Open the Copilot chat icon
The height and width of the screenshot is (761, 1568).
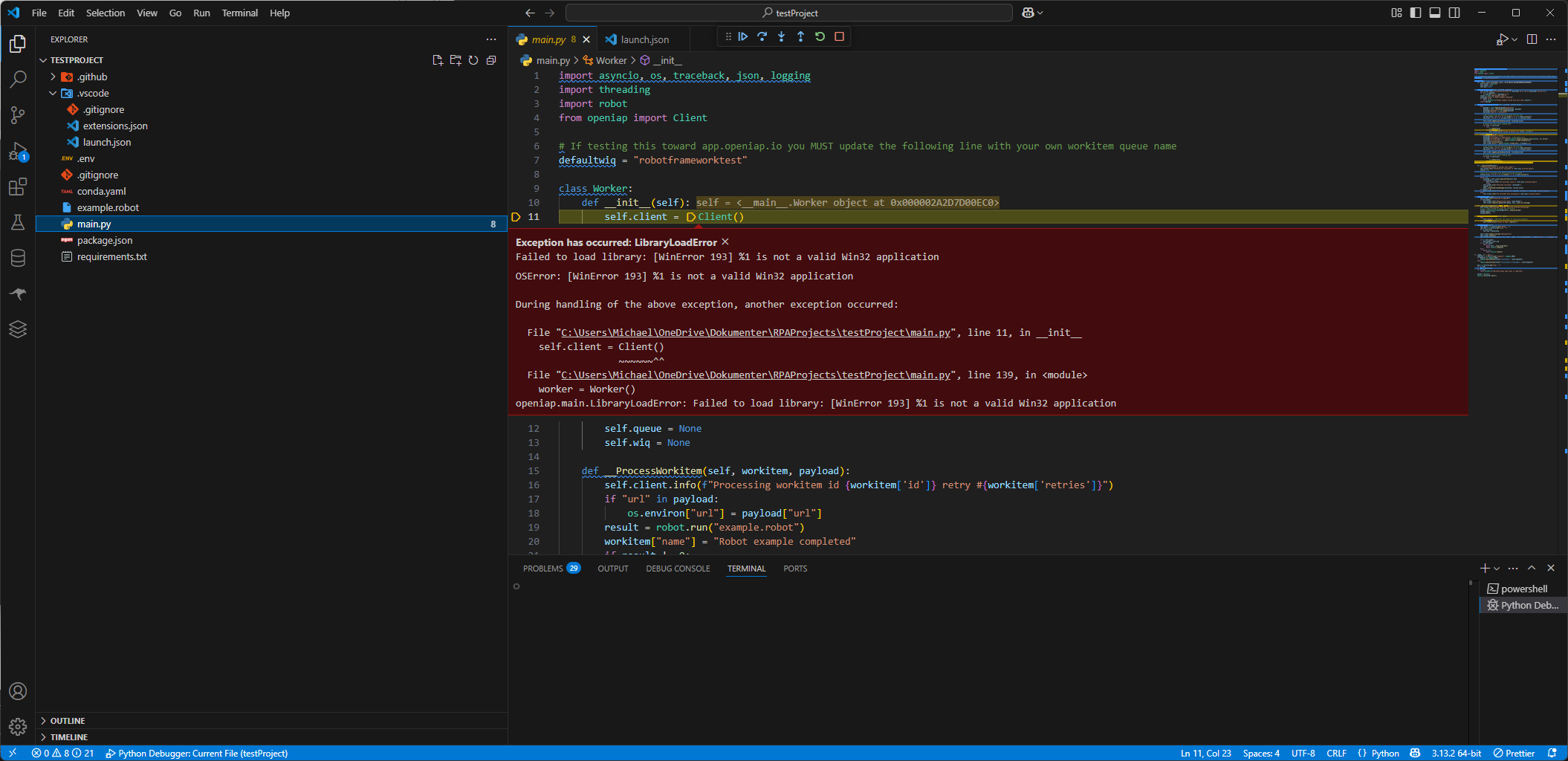(x=1028, y=13)
